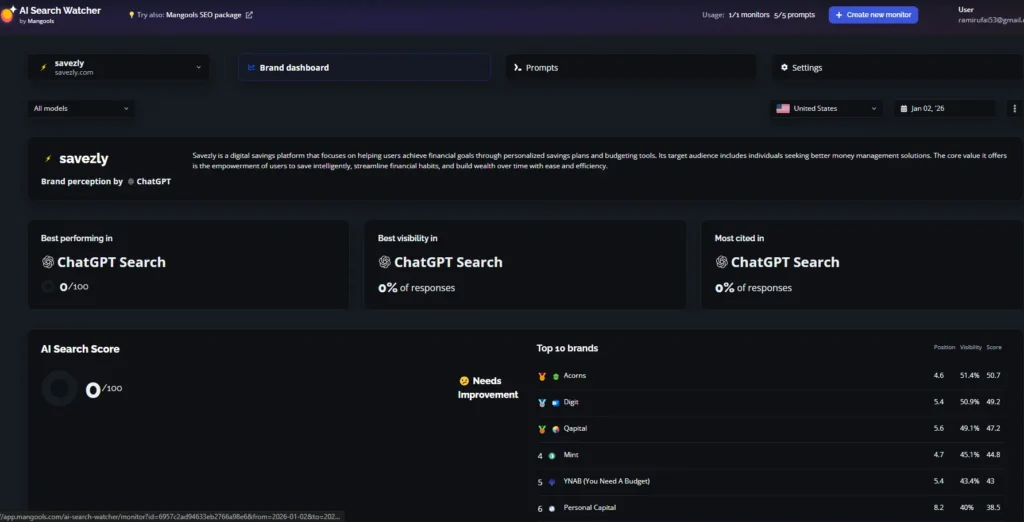Open the United States country dropdown
The image size is (1024, 522).
[x=826, y=108]
